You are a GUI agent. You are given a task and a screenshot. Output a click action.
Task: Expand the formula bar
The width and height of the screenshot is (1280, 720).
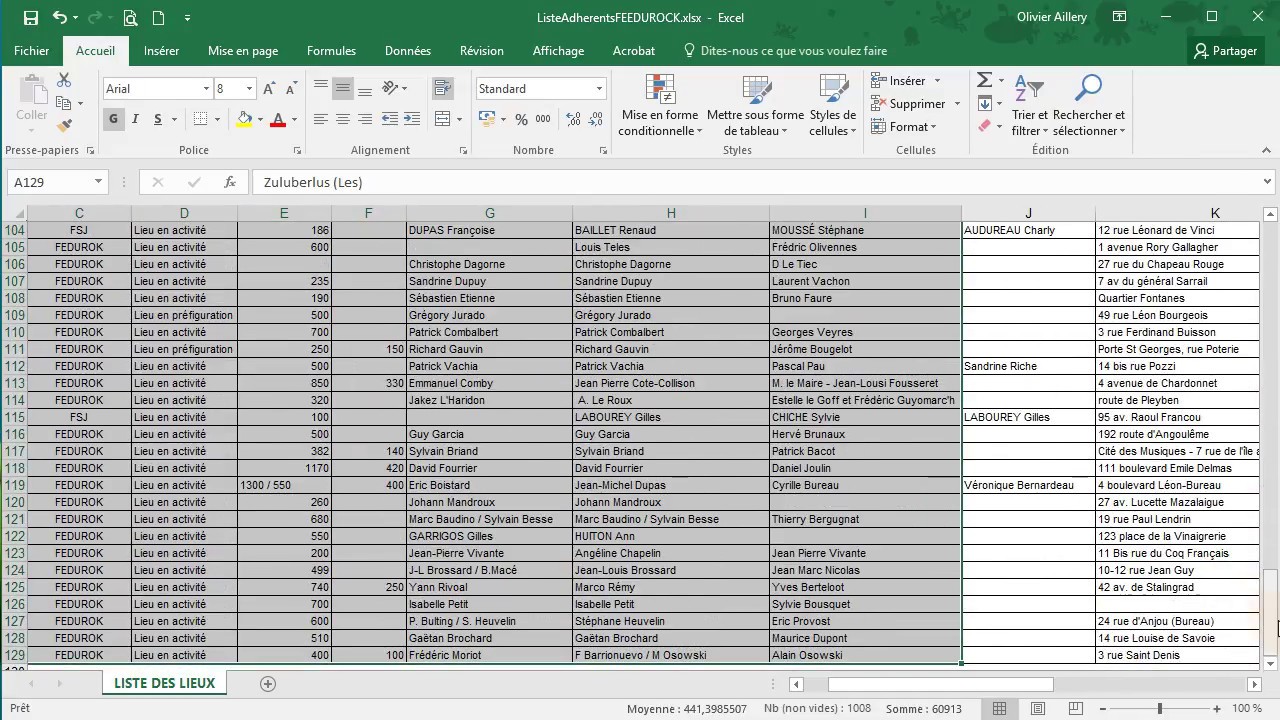point(1267,182)
